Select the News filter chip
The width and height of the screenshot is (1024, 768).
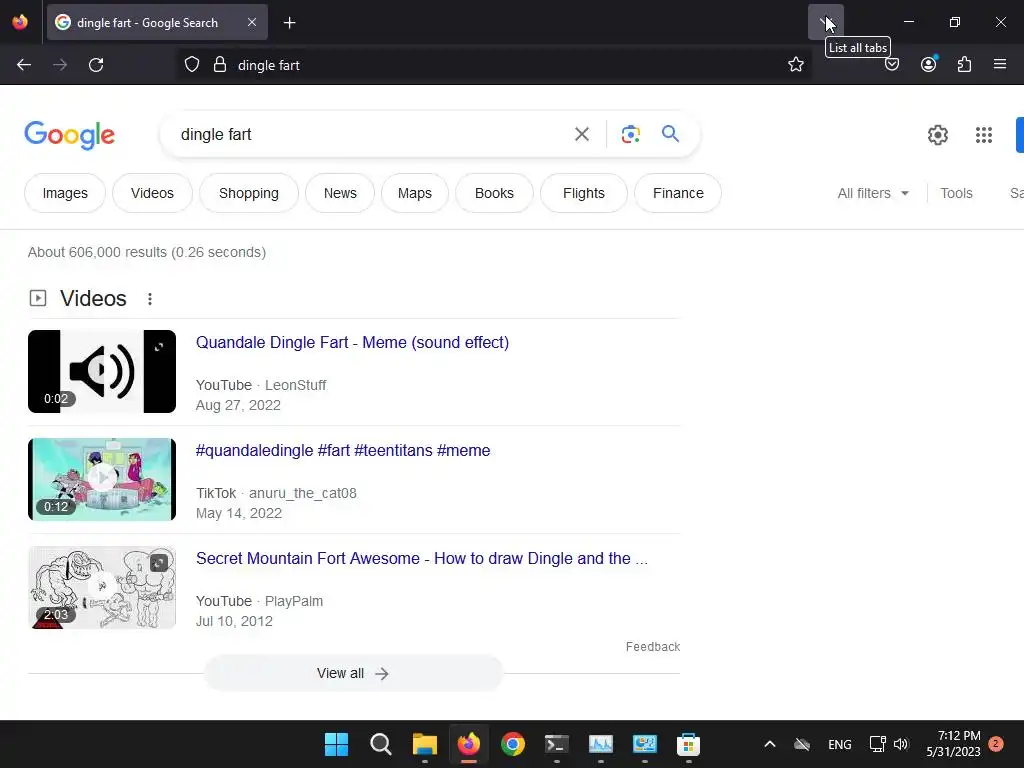340,193
